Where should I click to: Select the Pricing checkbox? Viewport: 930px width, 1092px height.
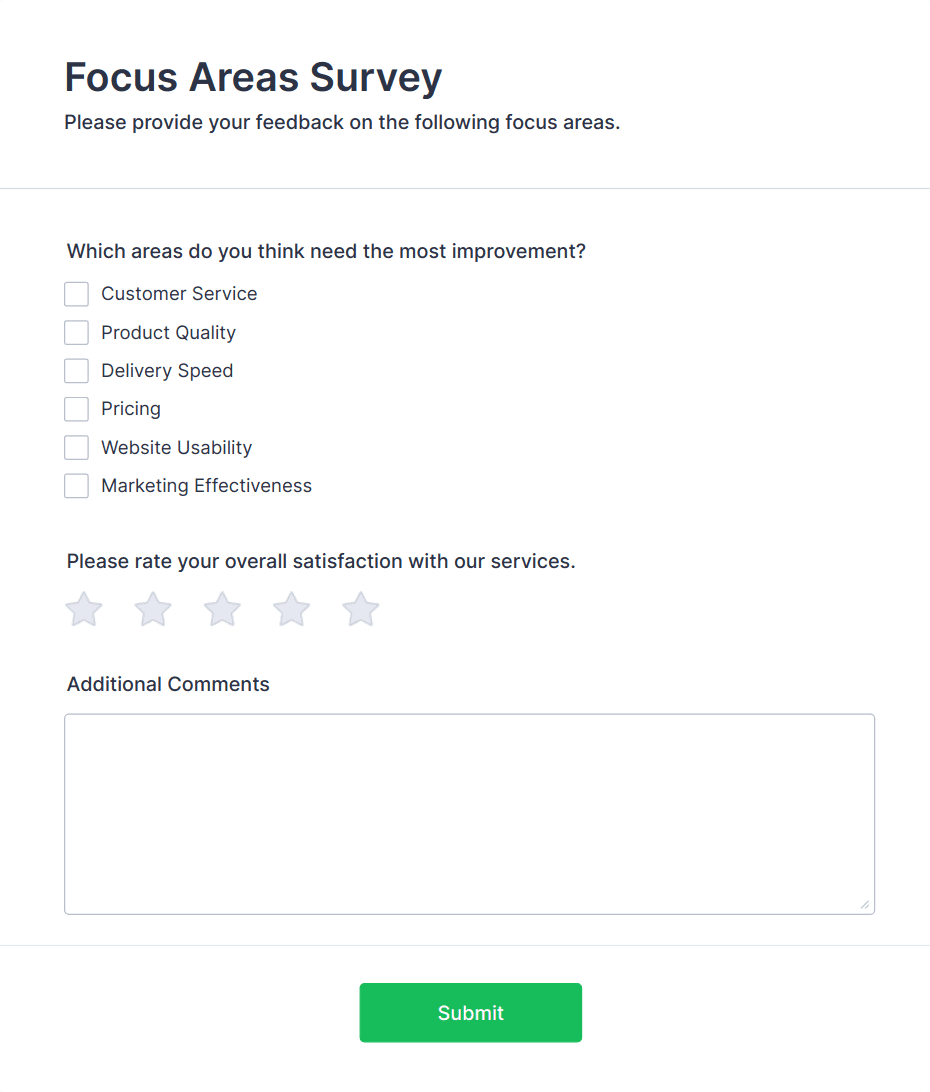coord(77,409)
